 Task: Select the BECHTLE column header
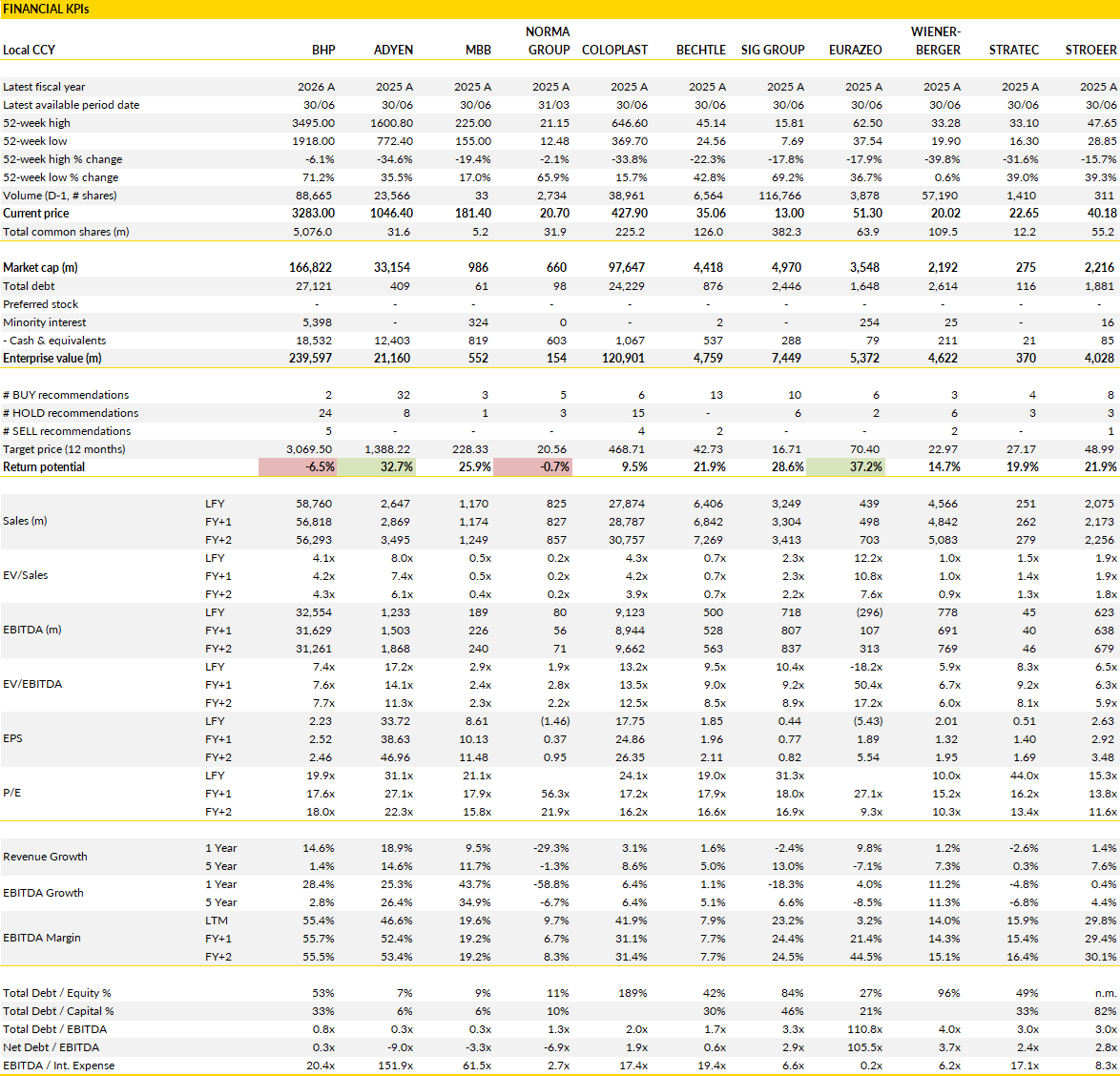tap(700, 50)
